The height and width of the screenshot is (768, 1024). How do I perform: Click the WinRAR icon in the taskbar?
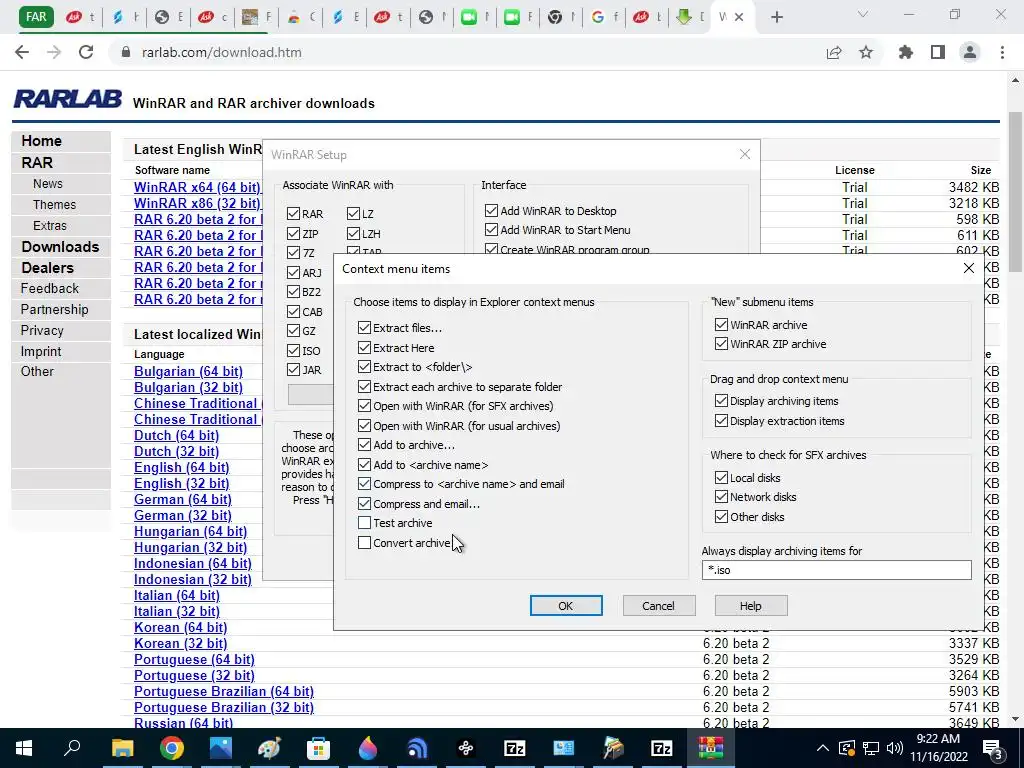pyautogui.click(x=711, y=748)
